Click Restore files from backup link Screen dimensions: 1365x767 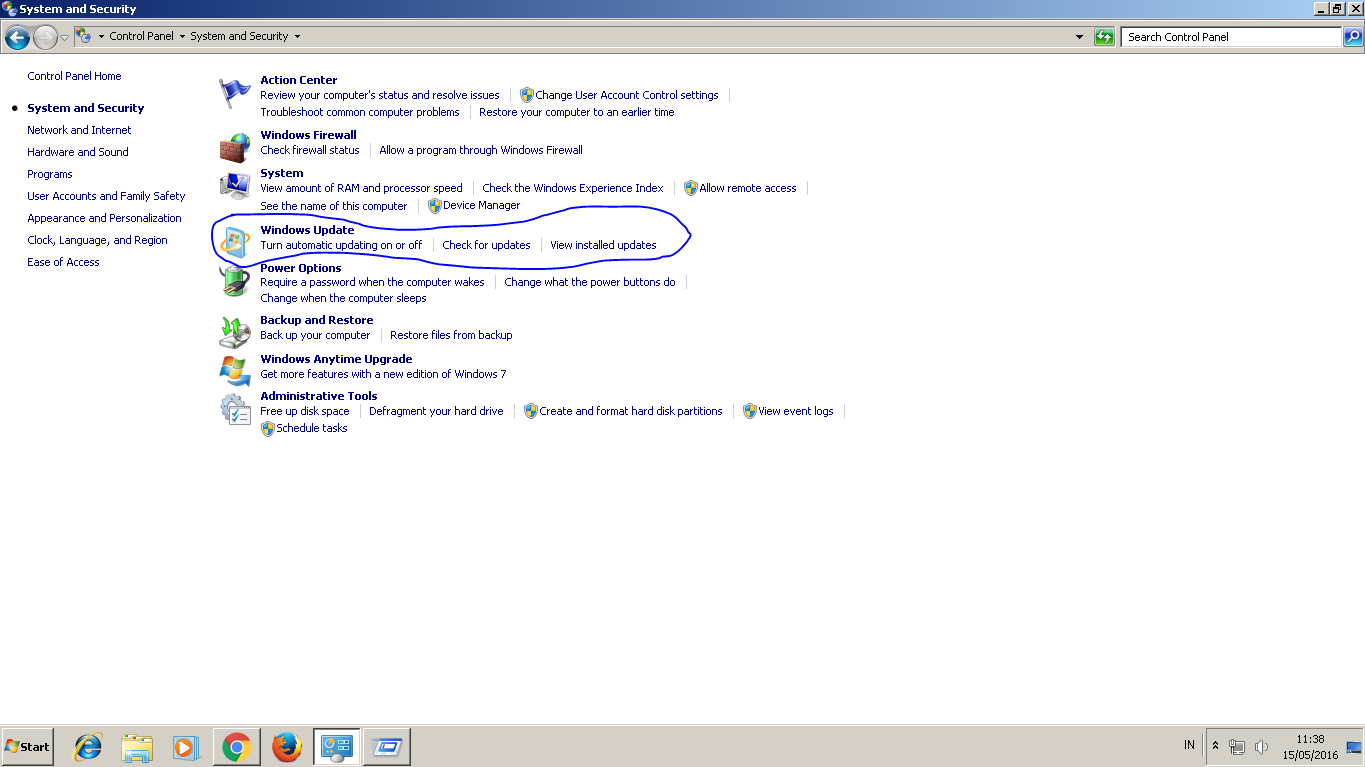point(451,335)
